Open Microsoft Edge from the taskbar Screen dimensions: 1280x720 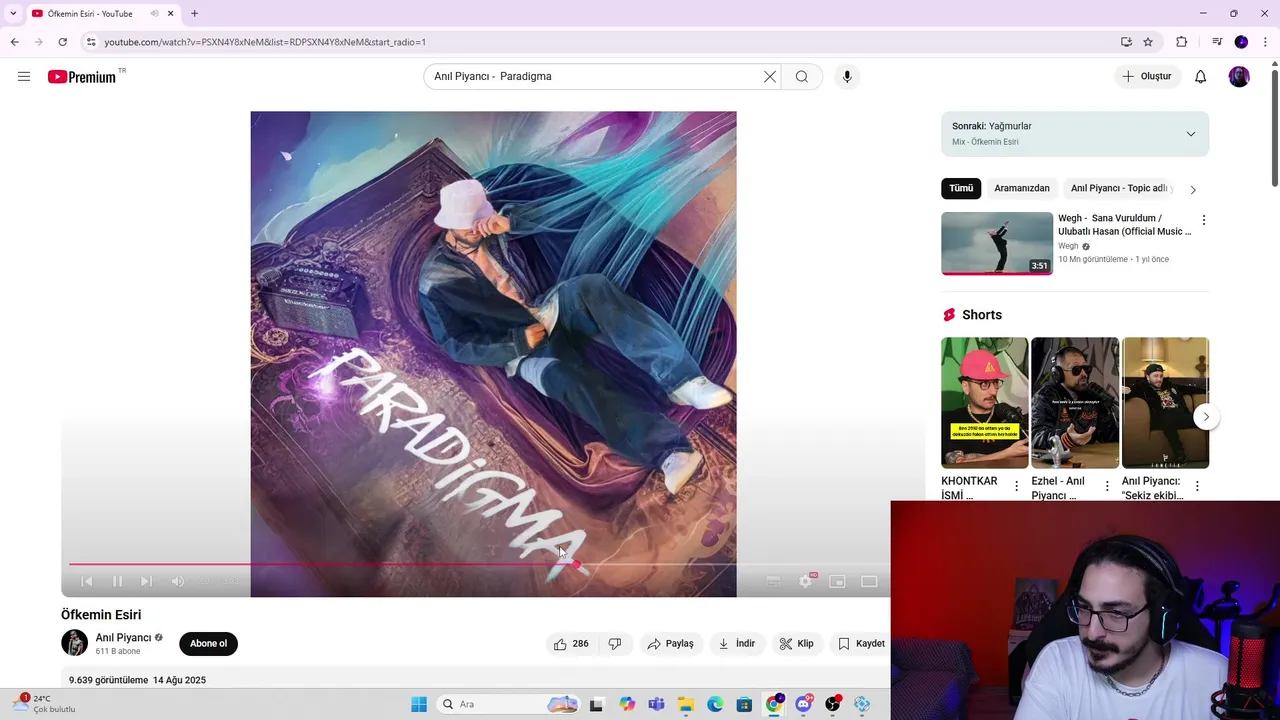click(x=715, y=704)
